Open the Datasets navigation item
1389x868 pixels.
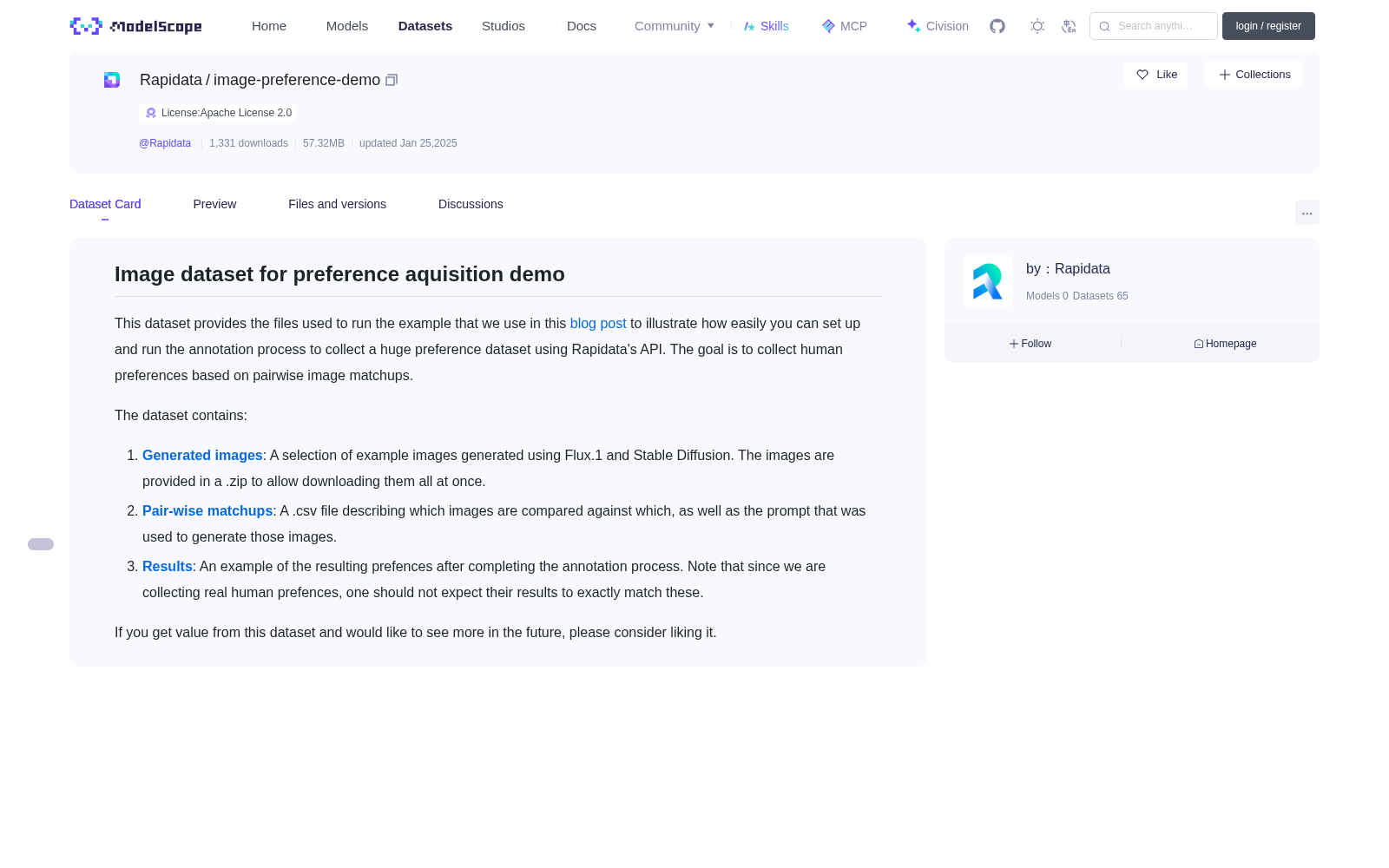click(425, 26)
